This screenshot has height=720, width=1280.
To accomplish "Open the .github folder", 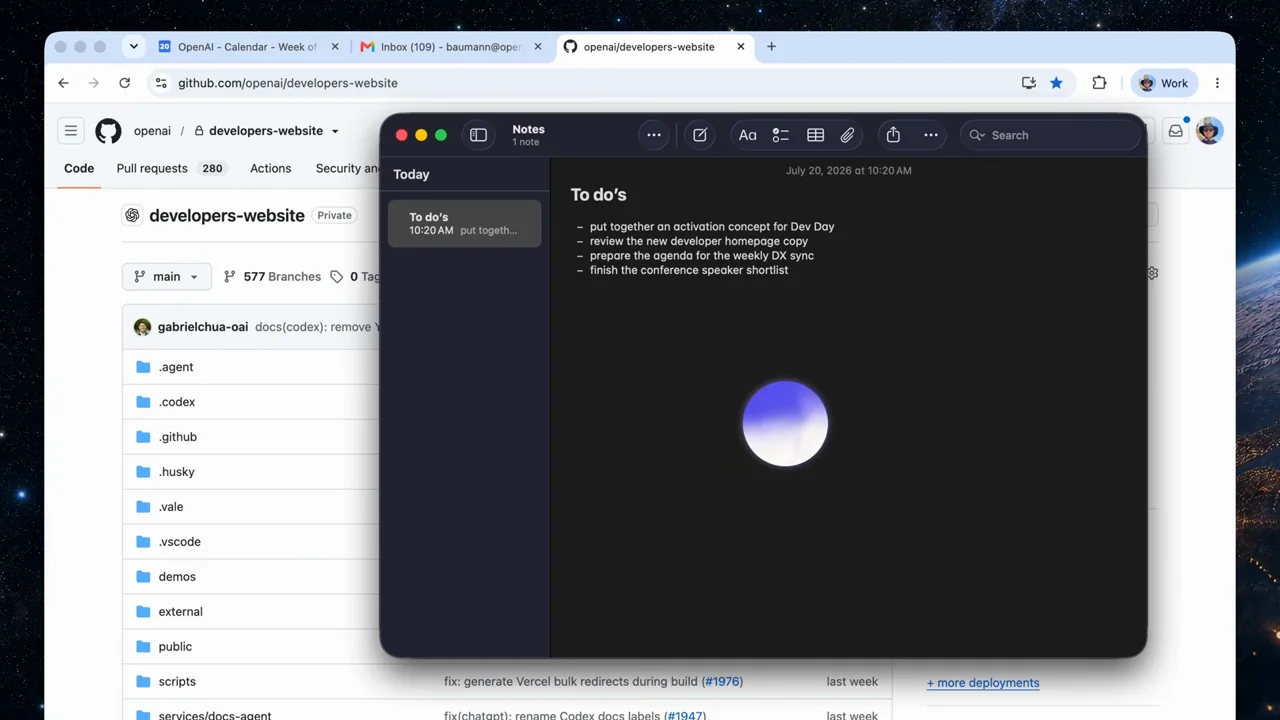I will 178,437.
